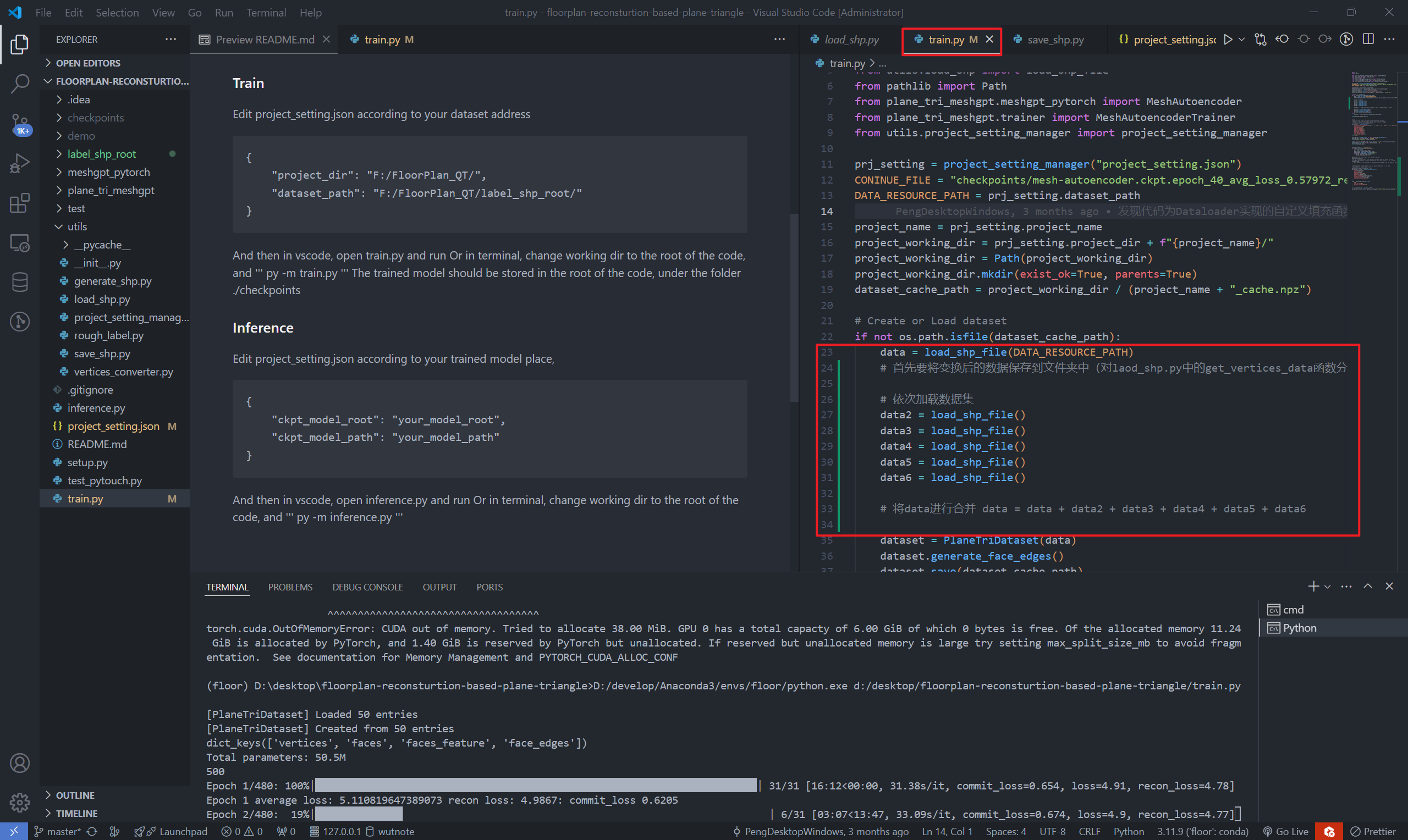Switch to load_shp.py editor tab
Image resolution: width=1408 pixels, height=840 pixels.
click(851, 39)
